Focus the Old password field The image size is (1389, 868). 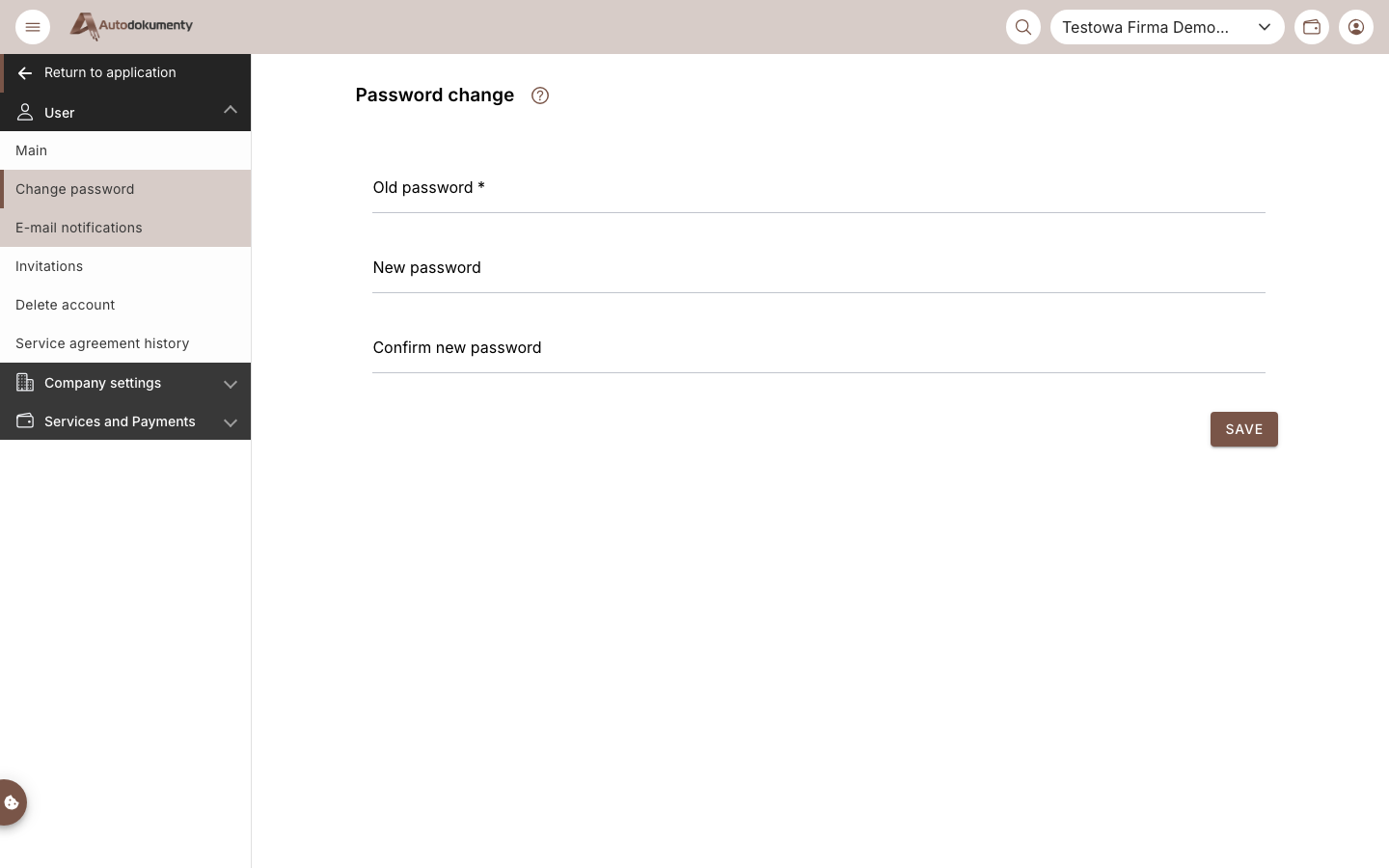(x=819, y=188)
